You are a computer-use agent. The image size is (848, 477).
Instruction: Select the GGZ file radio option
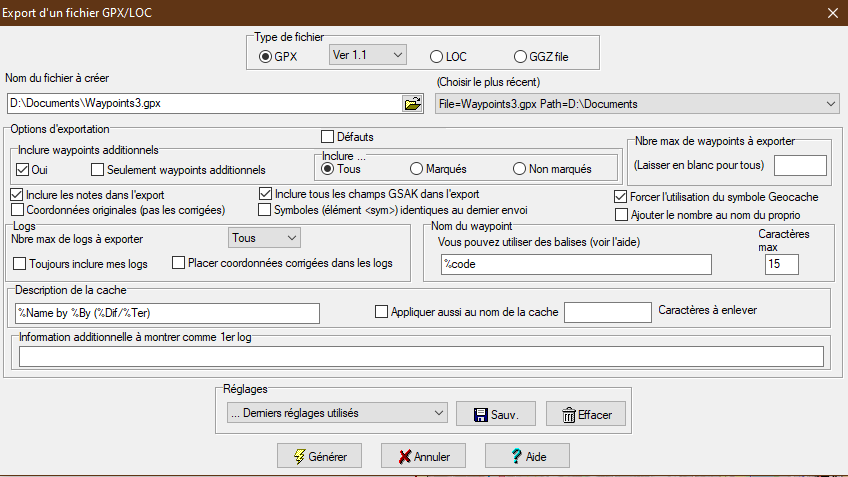[x=520, y=56]
